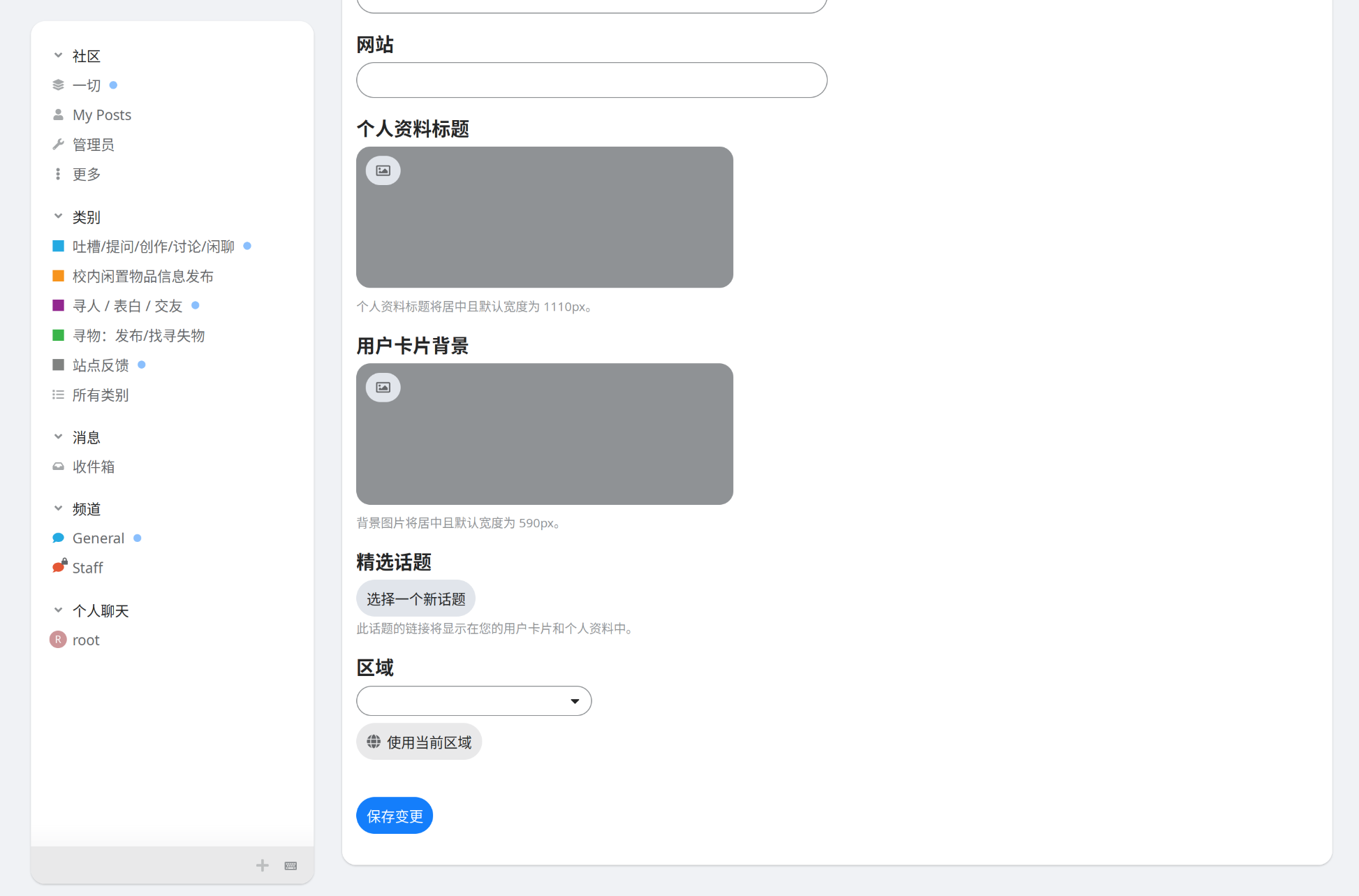Select the orange 校内闲置物品信息发布 category

(x=142, y=277)
